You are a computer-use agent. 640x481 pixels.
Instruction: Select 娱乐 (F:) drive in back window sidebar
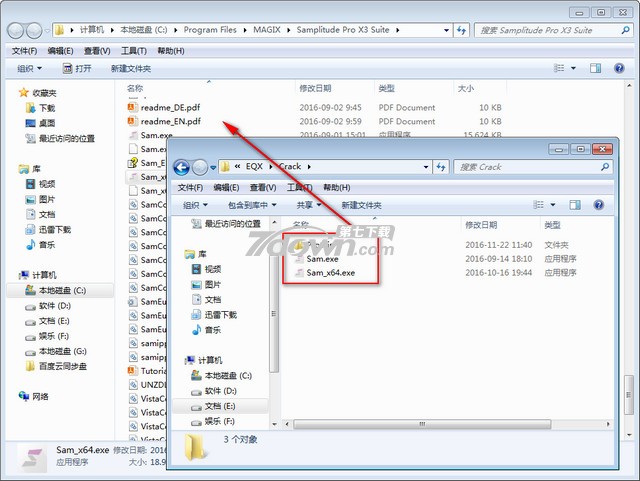[47, 336]
